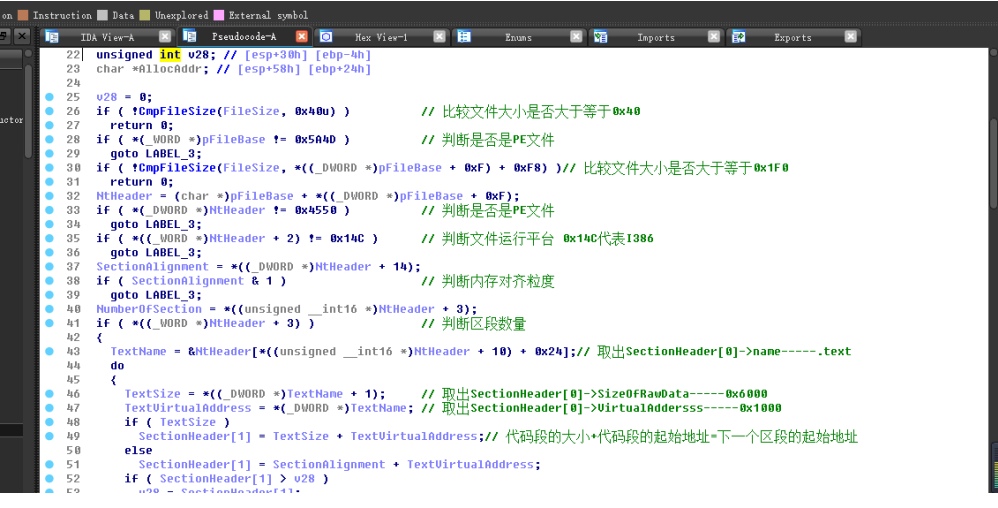Close the Pseudocode-A tab
The width and height of the screenshot is (998, 508).
click(302, 37)
